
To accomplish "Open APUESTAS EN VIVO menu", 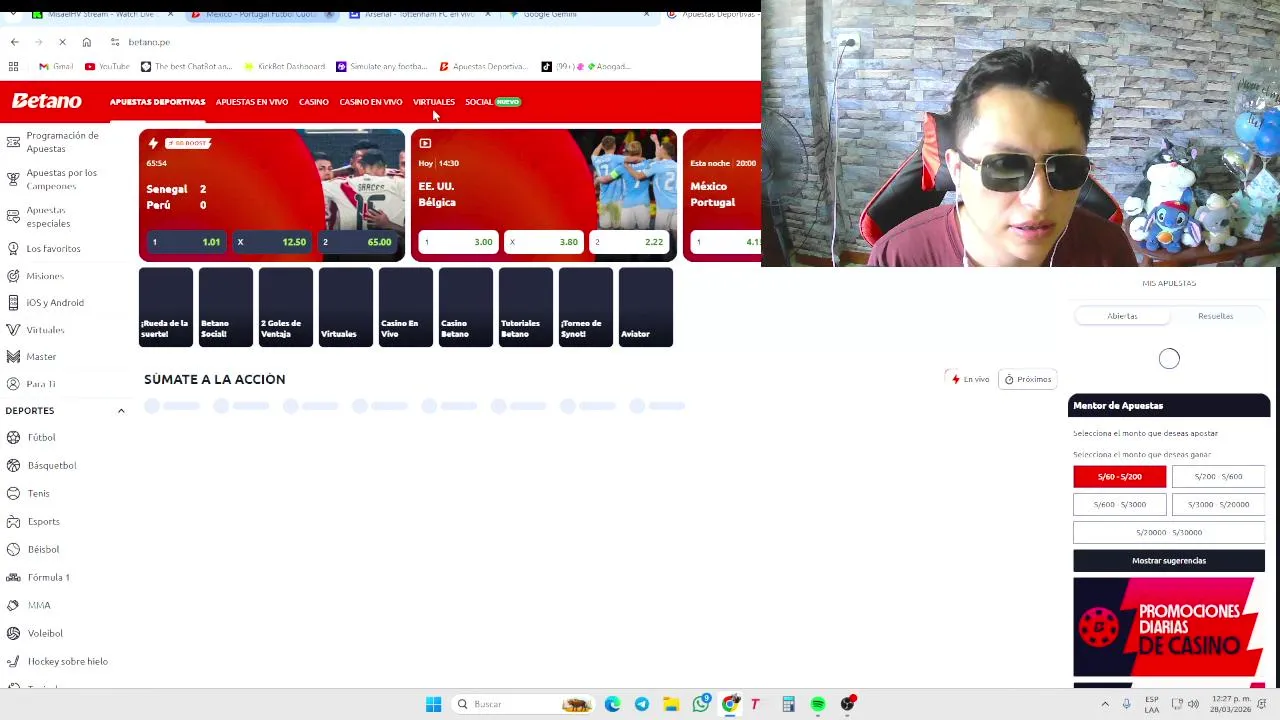I will click(x=252, y=102).
